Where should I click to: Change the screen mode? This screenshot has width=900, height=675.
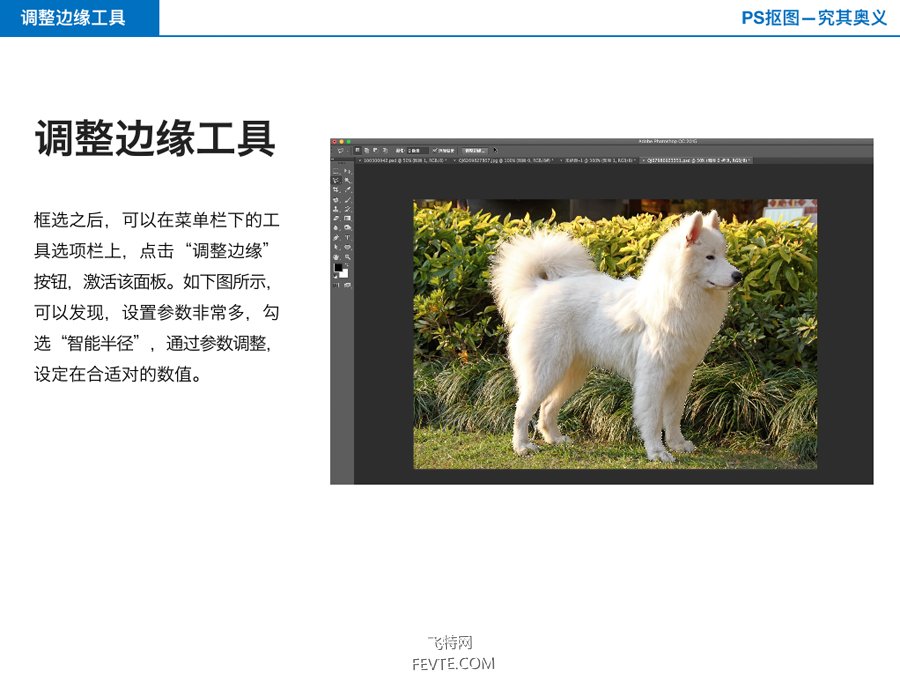click(x=347, y=285)
